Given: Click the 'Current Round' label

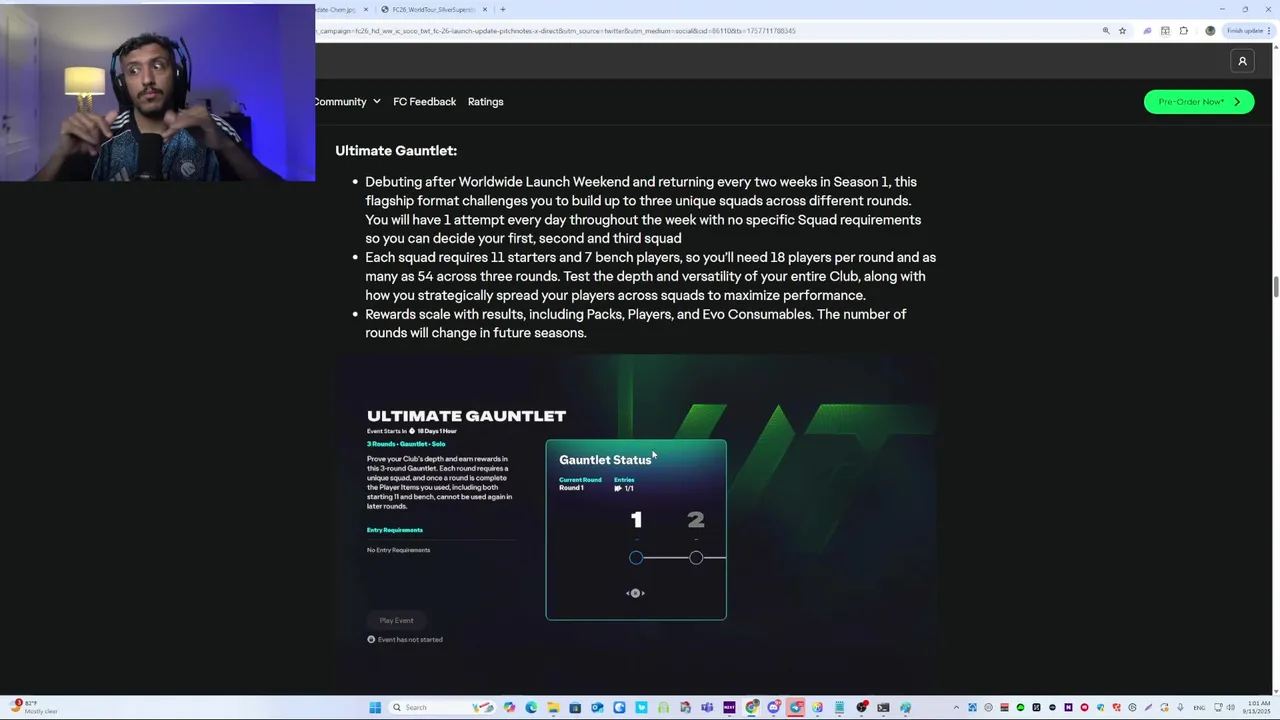Looking at the screenshot, I should (x=580, y=480).
